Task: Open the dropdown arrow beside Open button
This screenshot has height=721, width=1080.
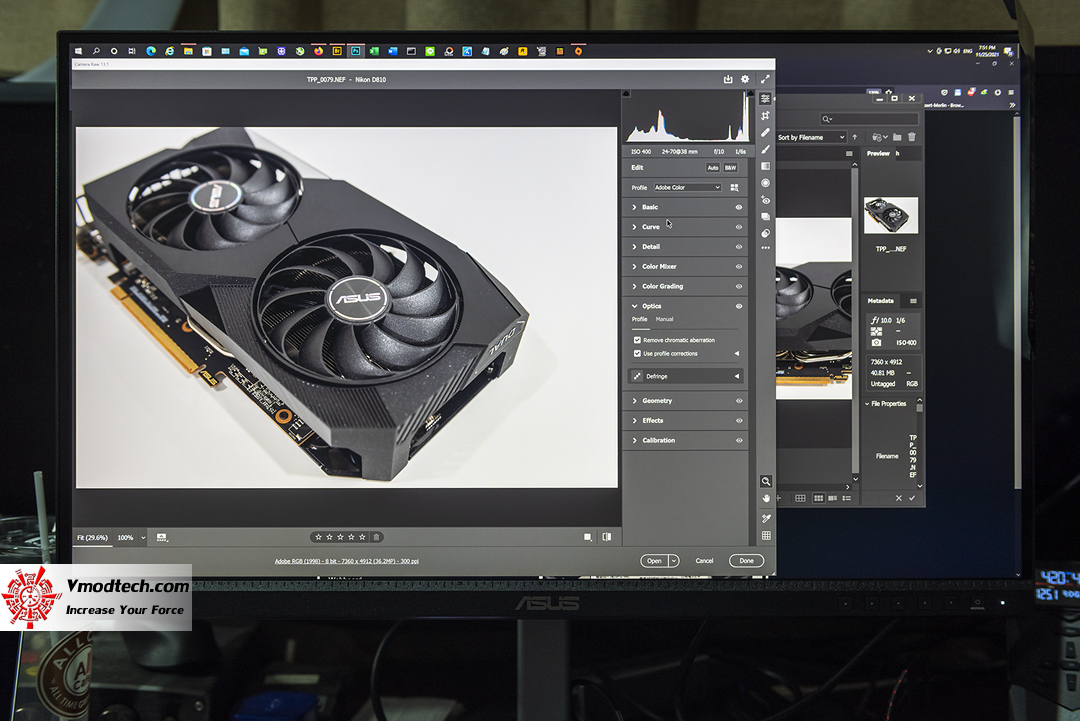Action: click(x=674, y=561)
